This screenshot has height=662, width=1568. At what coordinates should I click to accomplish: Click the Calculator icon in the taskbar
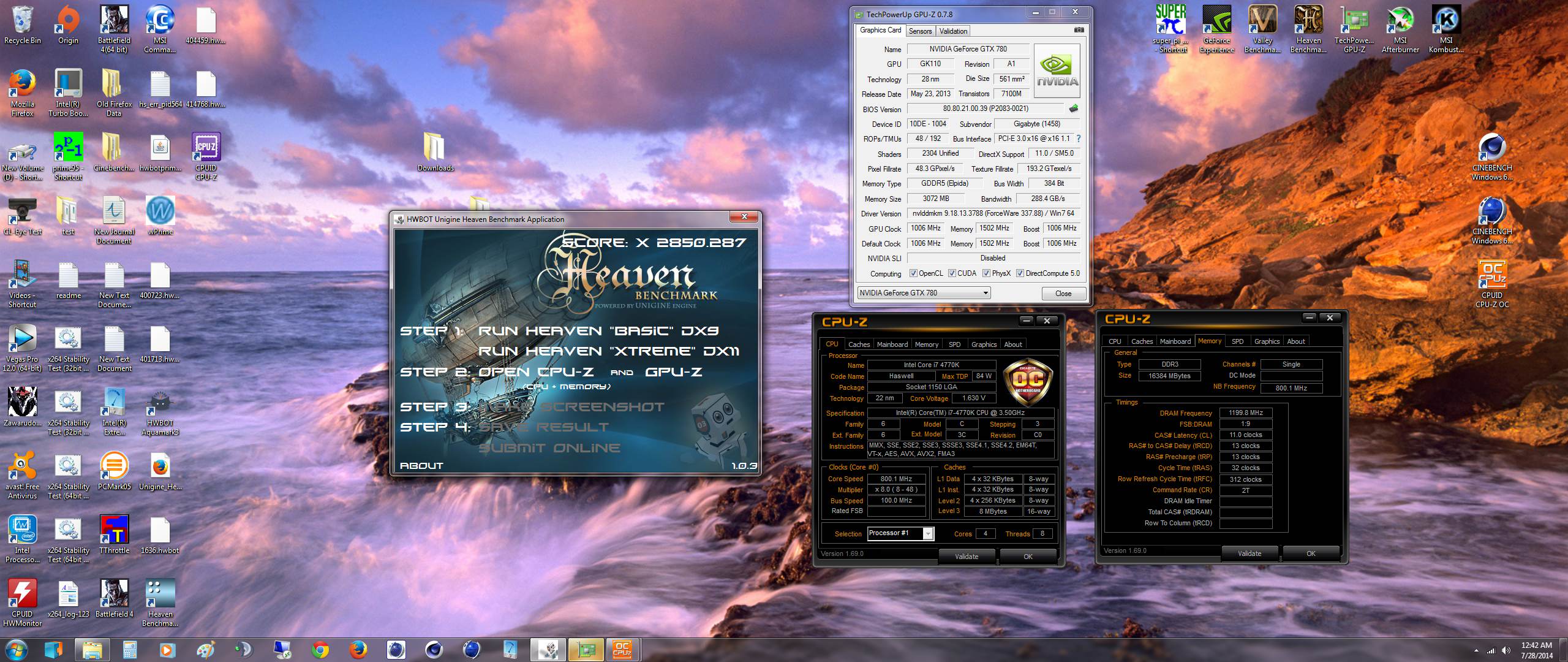tap(129, 649)
